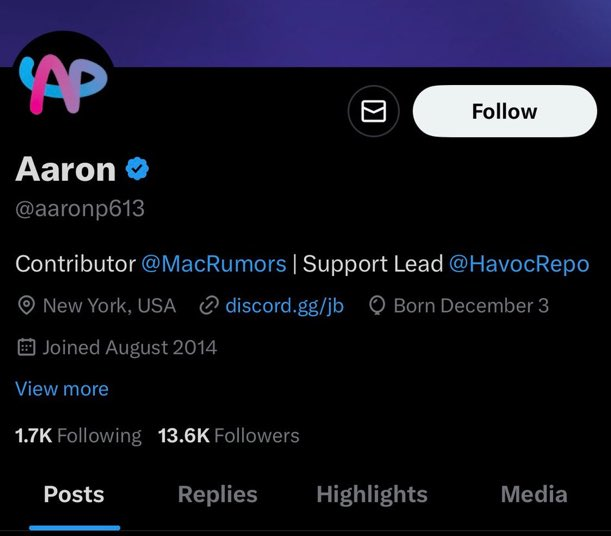
Task: Switch to the Highlights tab
Action: pyautogui.click(x=372, y=495)
